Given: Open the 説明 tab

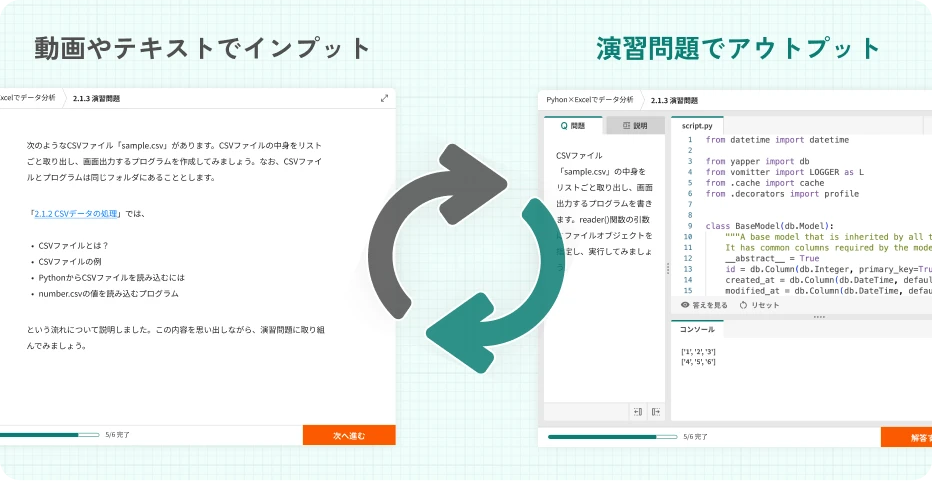Looking at the screenshot, I should click(x=634, y=126).
